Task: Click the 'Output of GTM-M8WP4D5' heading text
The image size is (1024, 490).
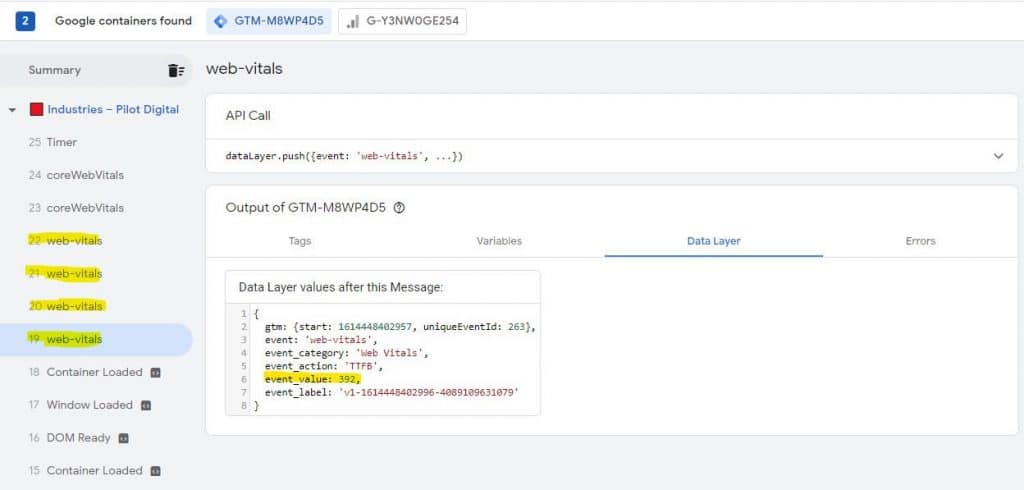Action: [x=306, y=208]
